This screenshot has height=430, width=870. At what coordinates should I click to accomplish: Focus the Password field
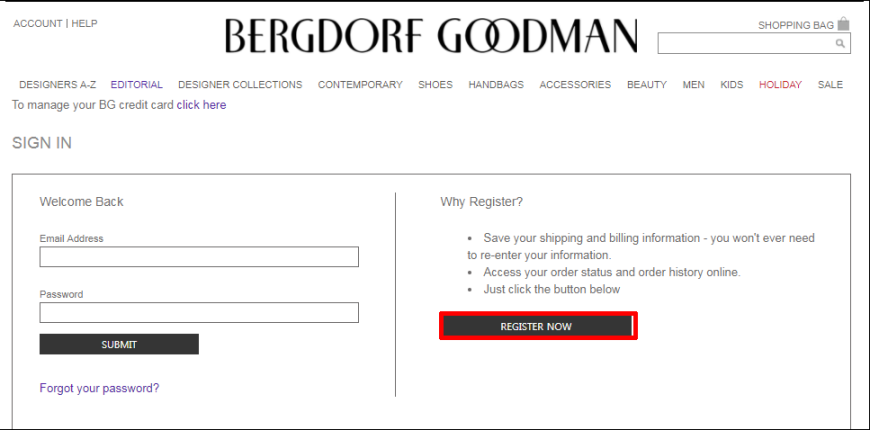pyautogui.click(x=199, y=312)
